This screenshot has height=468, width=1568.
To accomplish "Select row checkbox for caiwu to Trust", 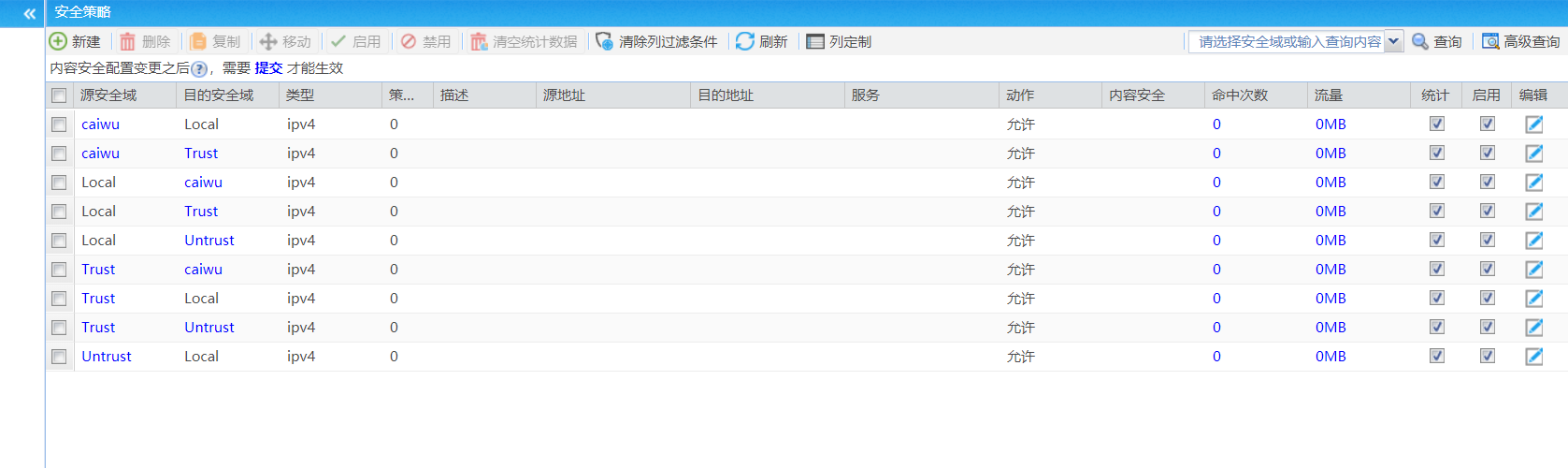I will [x=59, y=154].
